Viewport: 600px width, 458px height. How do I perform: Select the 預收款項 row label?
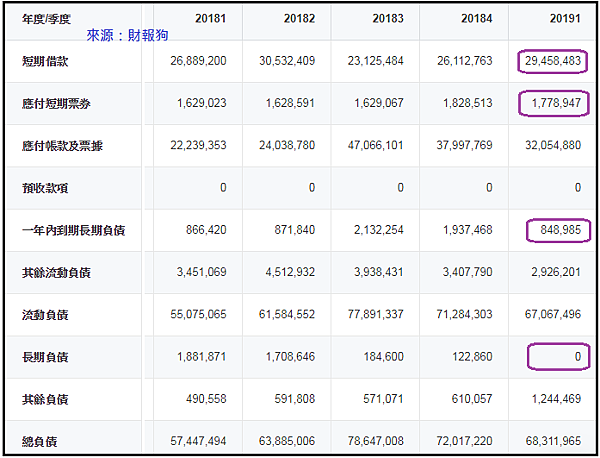pos(45,188)
